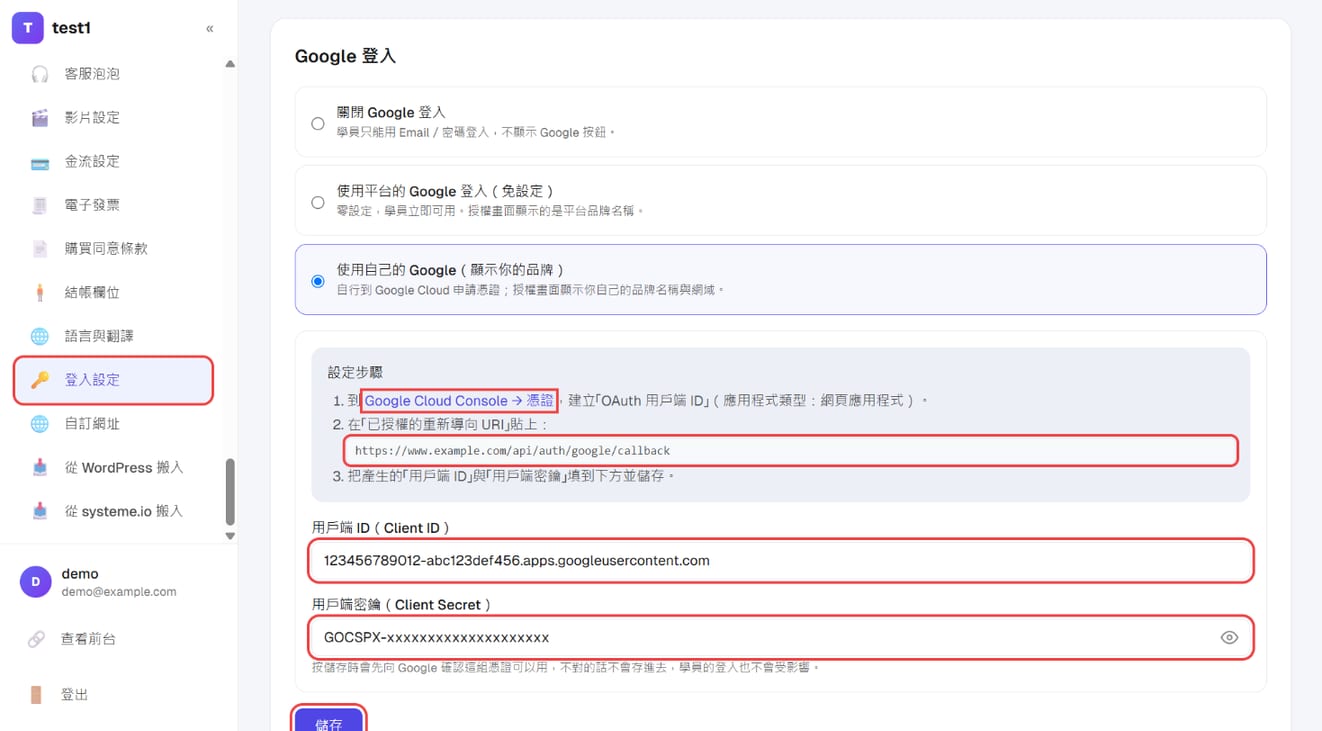Screen dimensions: 1322x731
Task: Click the person icon beside 結帳欄位
Action: click(40, 293)
